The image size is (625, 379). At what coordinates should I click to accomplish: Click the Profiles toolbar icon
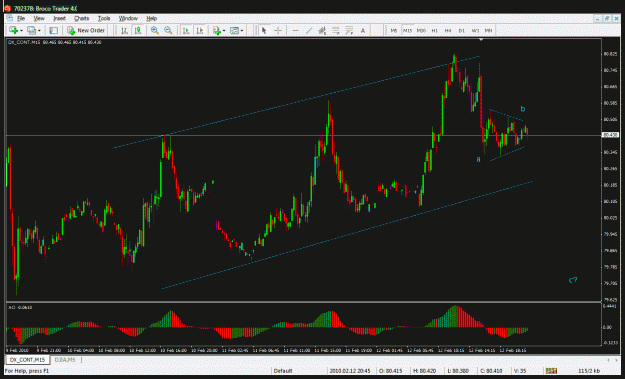pyautogui.click(x=31, y=30)
